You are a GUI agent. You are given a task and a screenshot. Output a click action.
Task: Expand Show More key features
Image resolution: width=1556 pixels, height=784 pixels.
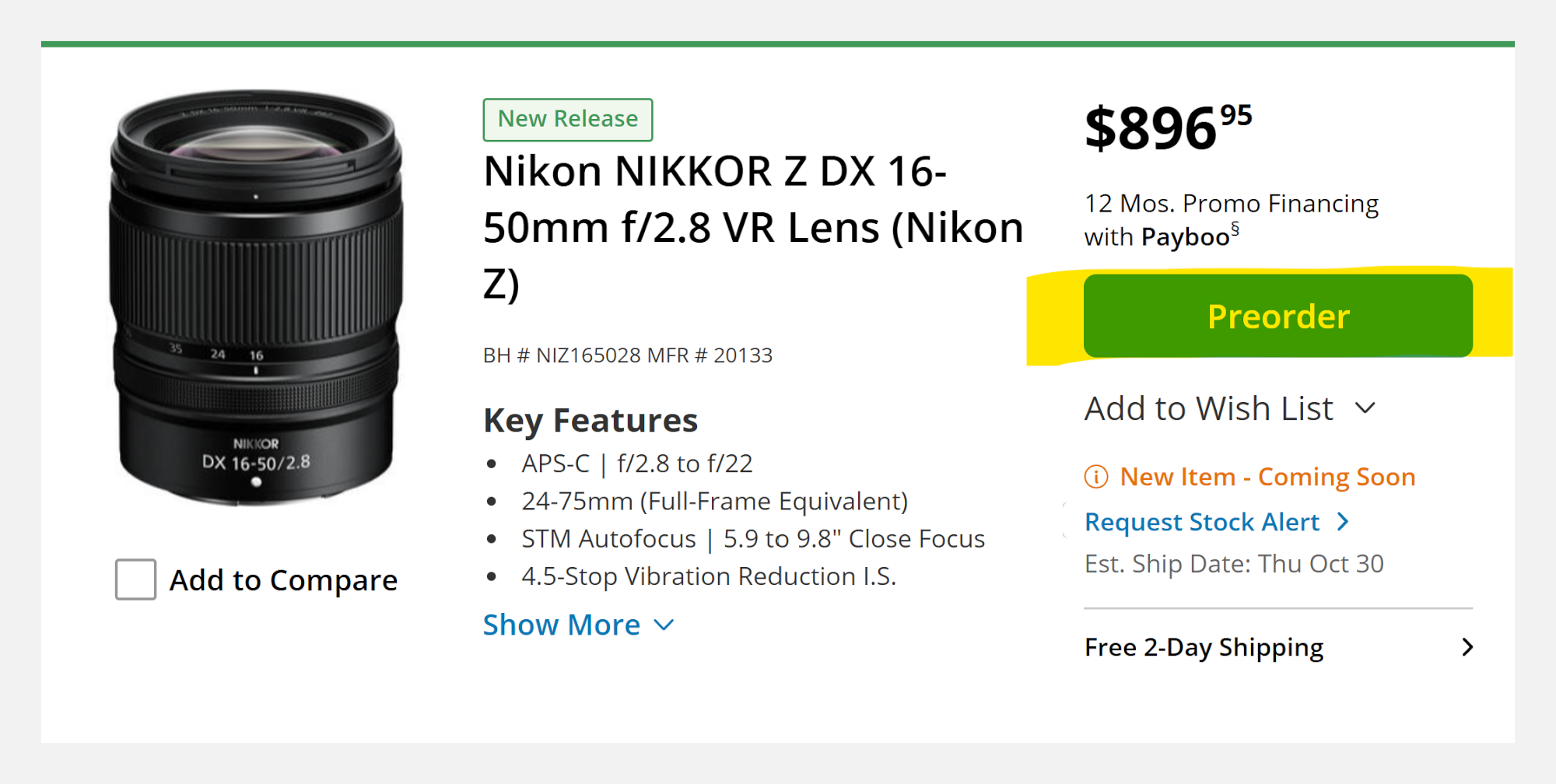pyautogui.click(x=561, y=625)
